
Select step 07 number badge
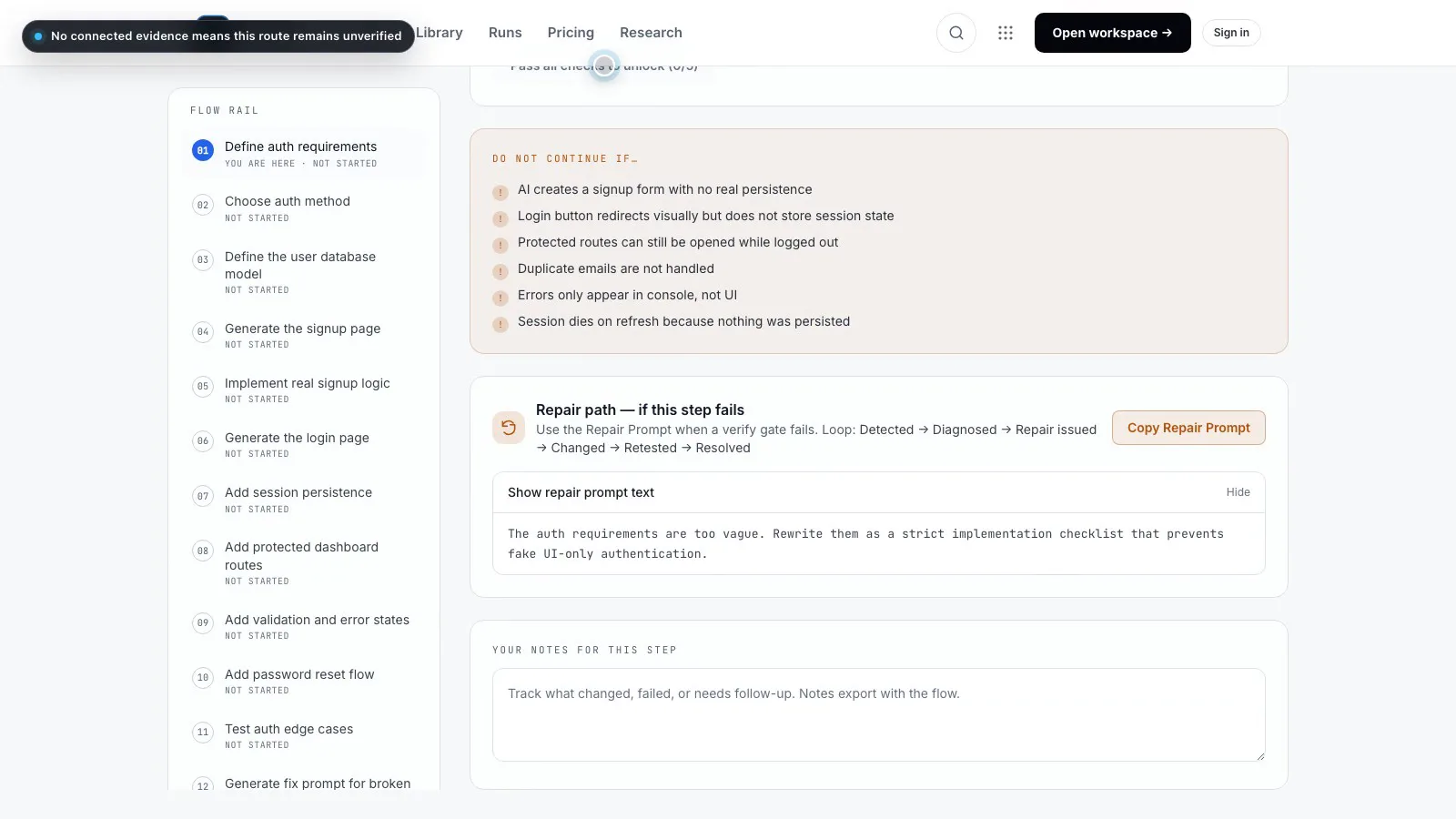[203, 496]
